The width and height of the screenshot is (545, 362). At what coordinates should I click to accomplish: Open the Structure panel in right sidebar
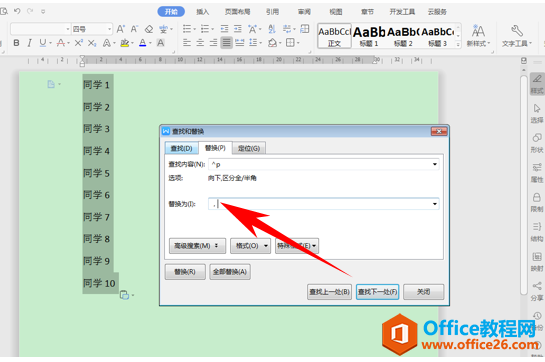537,232
